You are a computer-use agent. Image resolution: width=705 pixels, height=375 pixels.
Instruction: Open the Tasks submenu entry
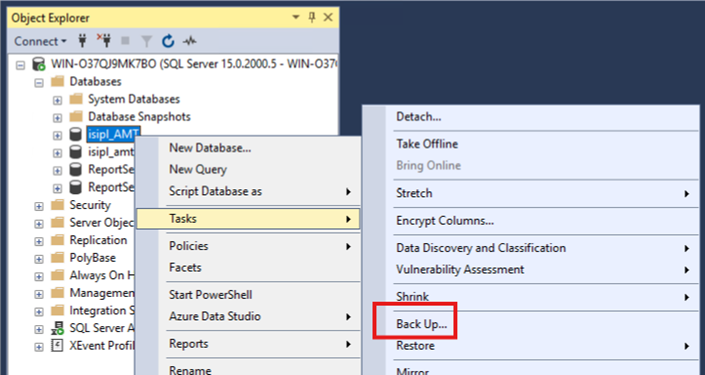[248, 219]
